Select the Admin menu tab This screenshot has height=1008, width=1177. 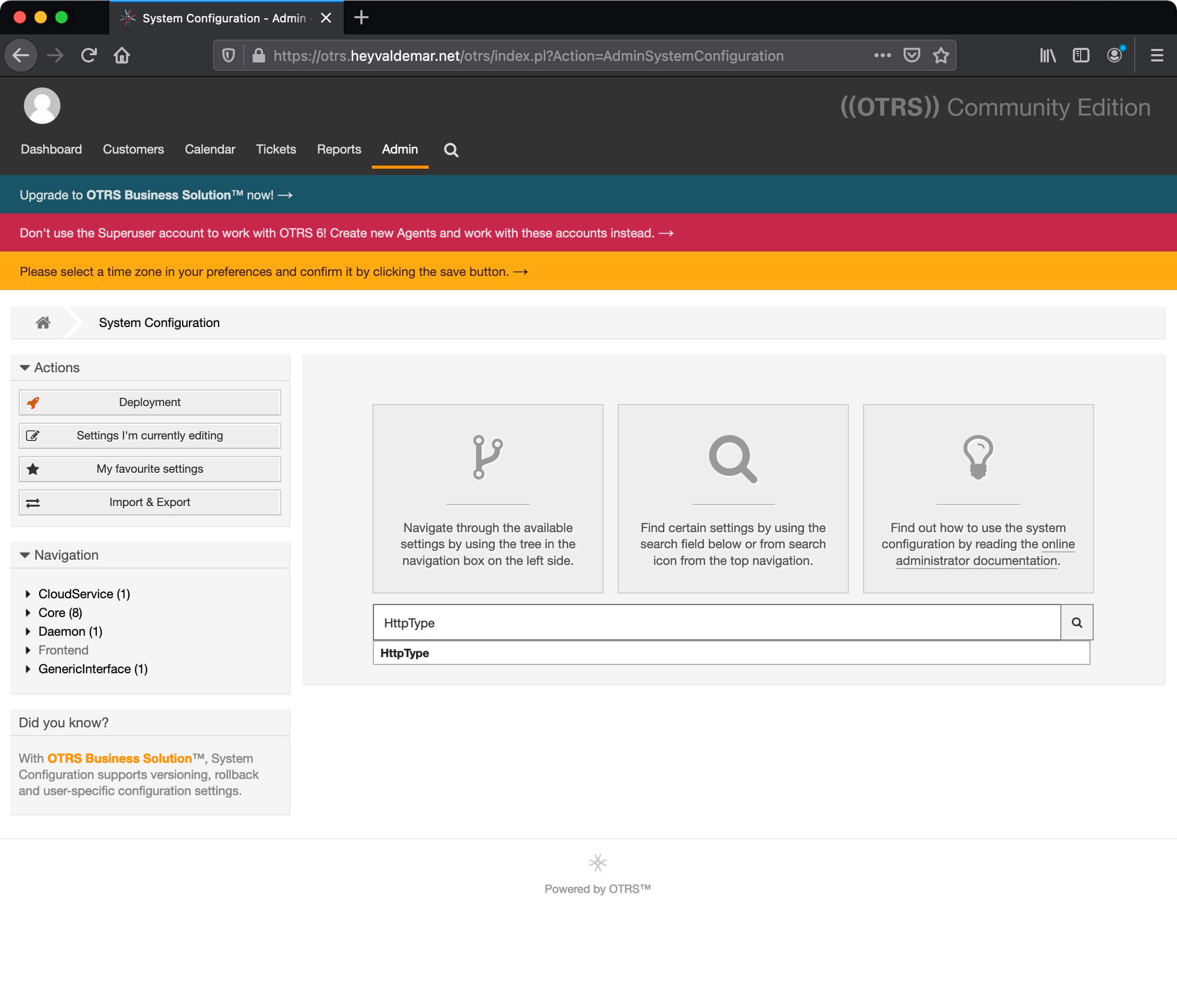coord(400,149)
